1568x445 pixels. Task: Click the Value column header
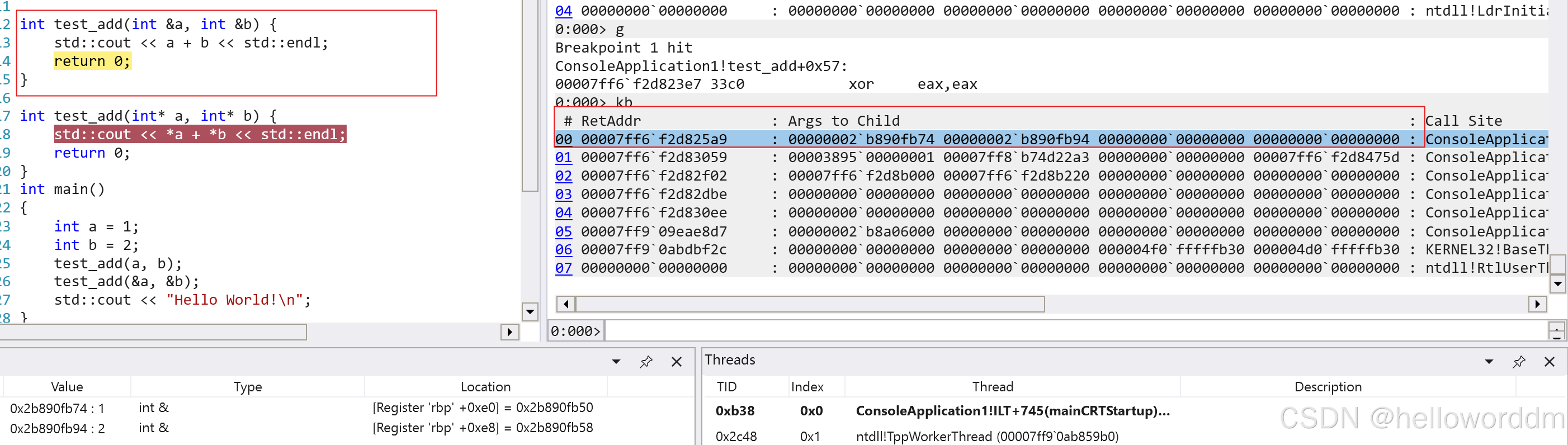(x=67, y=386)
